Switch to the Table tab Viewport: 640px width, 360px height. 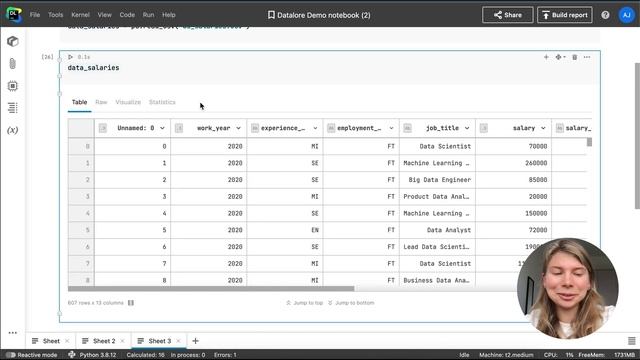click(80, 102)
